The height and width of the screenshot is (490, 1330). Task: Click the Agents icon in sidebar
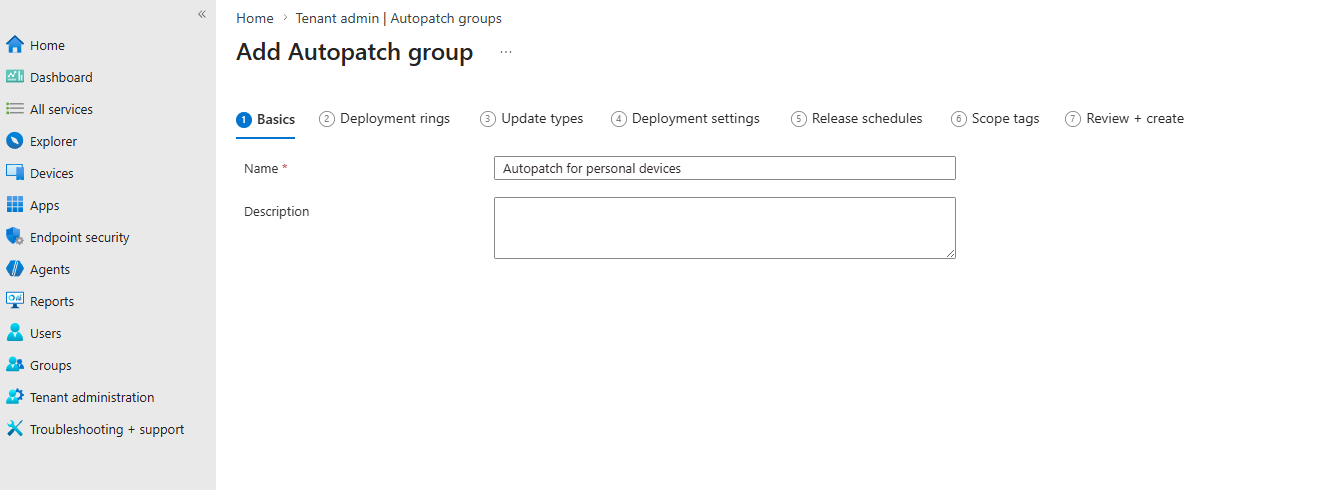point(15,269)
